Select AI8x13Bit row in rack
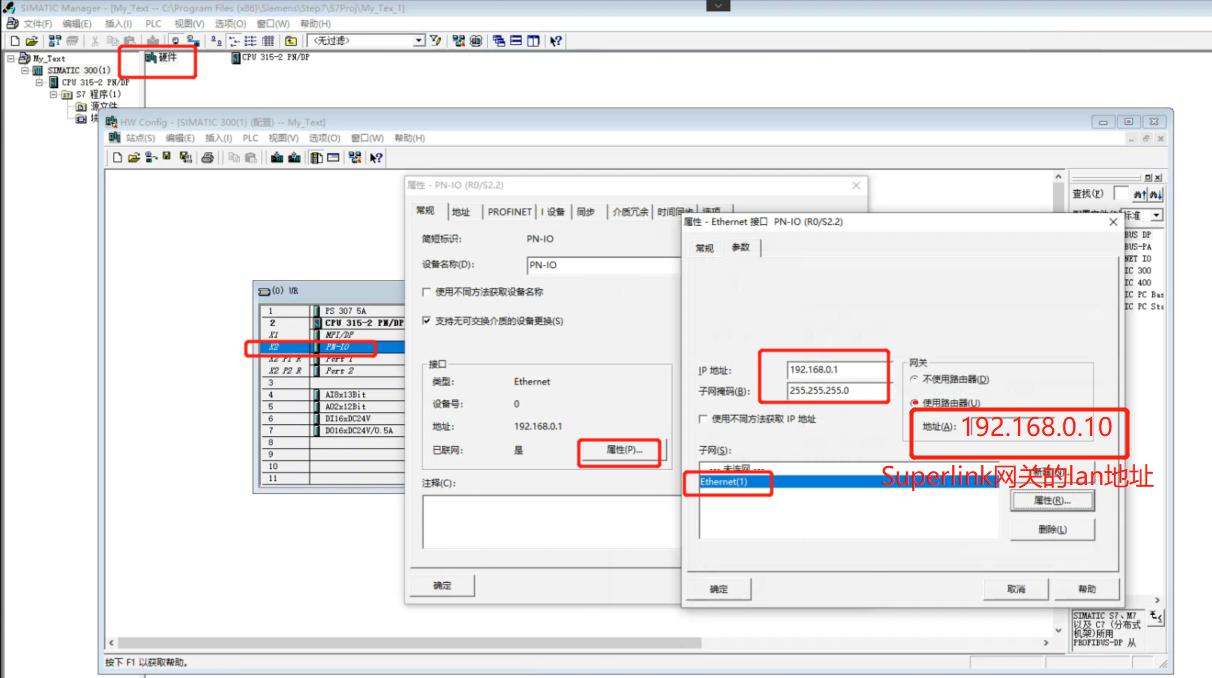 click(x=331, y=395)
